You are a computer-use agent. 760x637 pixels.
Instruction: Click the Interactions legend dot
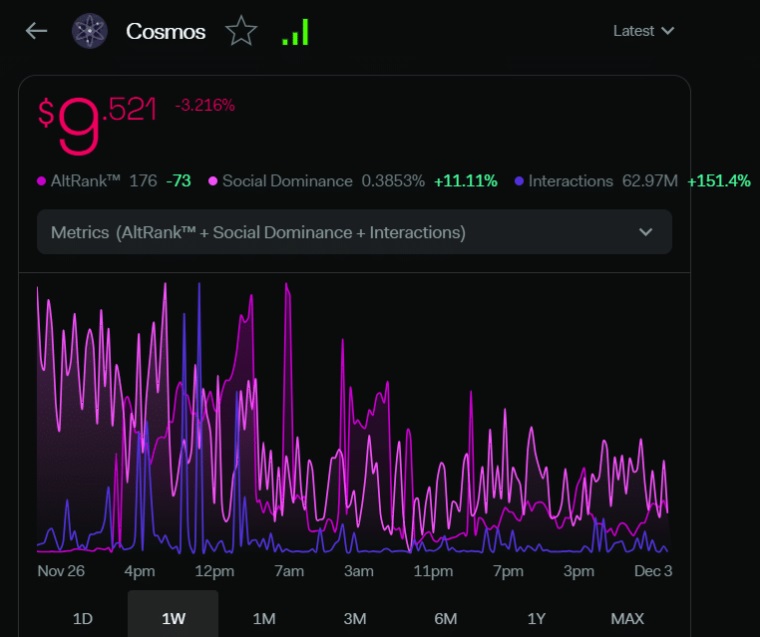(519, 181)
